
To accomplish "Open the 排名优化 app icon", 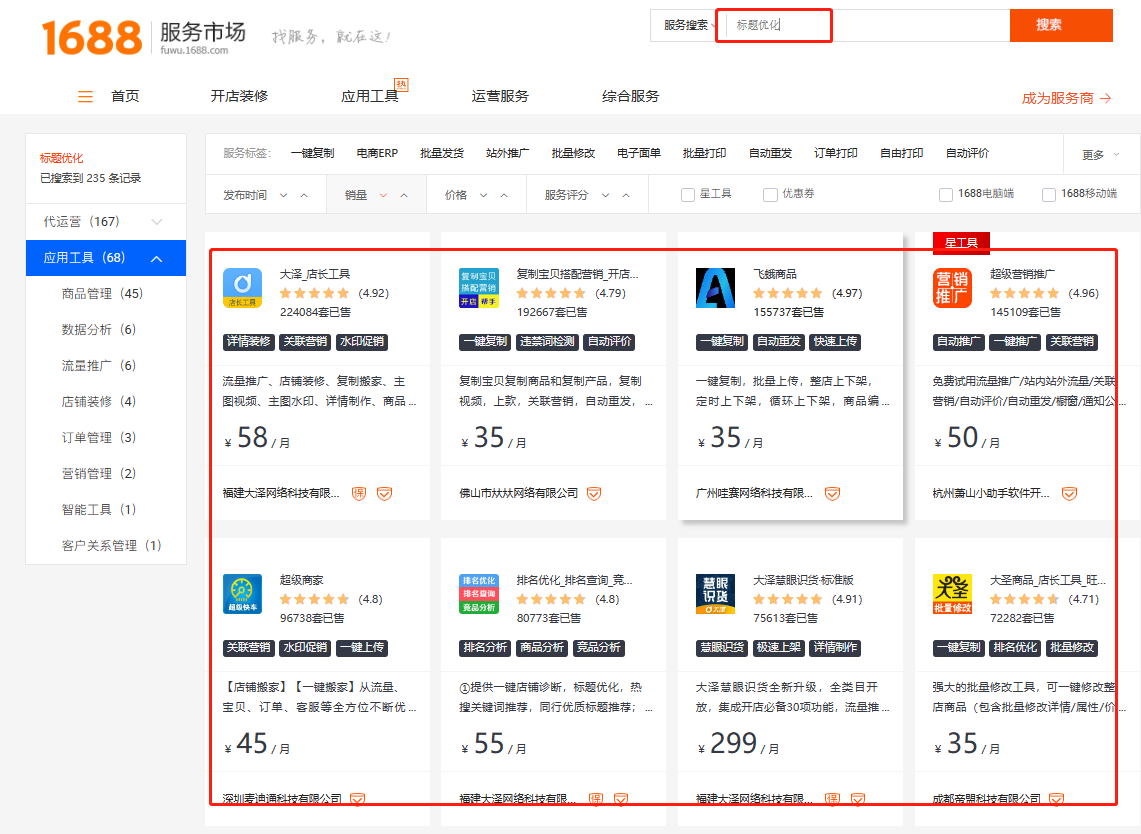I will (479, 594).
